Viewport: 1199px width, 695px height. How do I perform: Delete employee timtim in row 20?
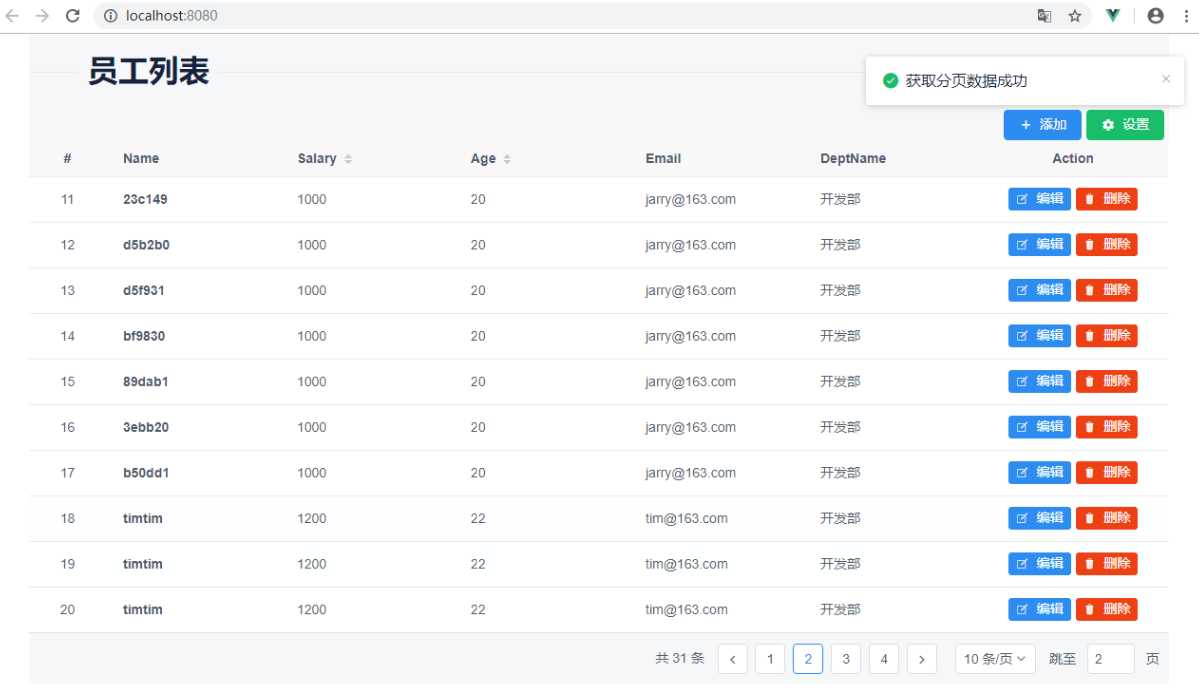1106,609
